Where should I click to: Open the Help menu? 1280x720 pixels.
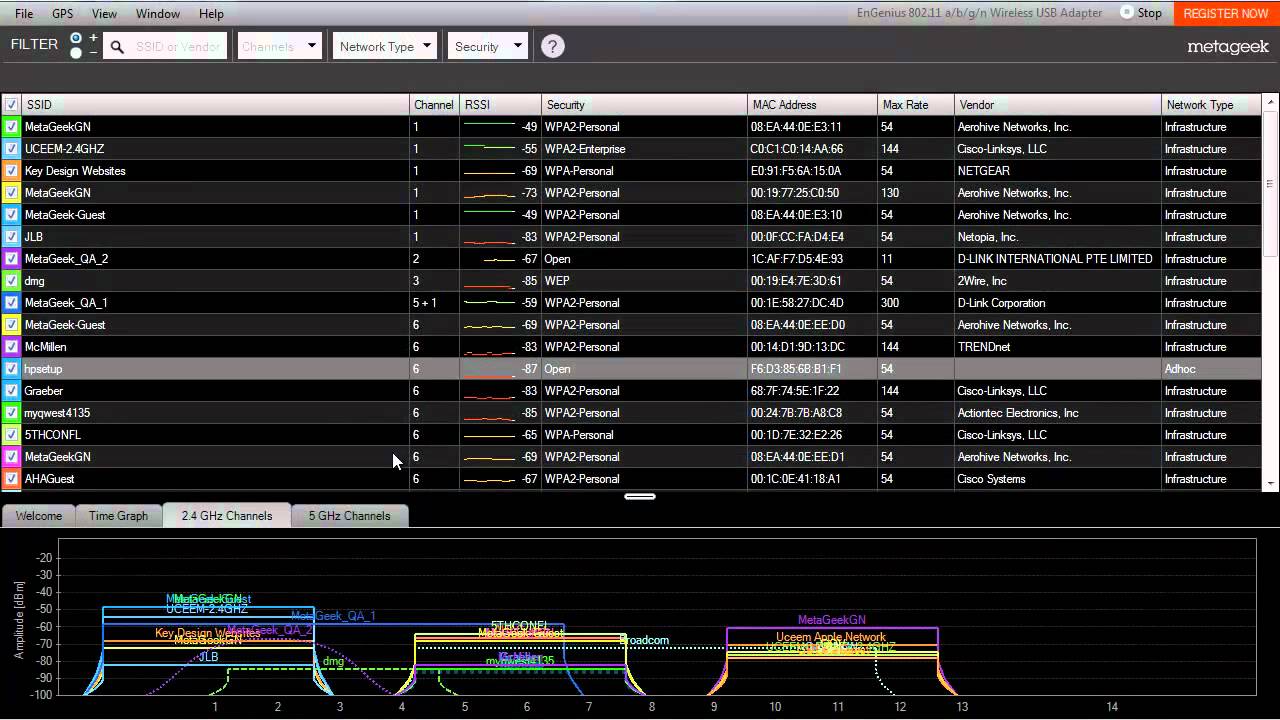coord(211,13)
